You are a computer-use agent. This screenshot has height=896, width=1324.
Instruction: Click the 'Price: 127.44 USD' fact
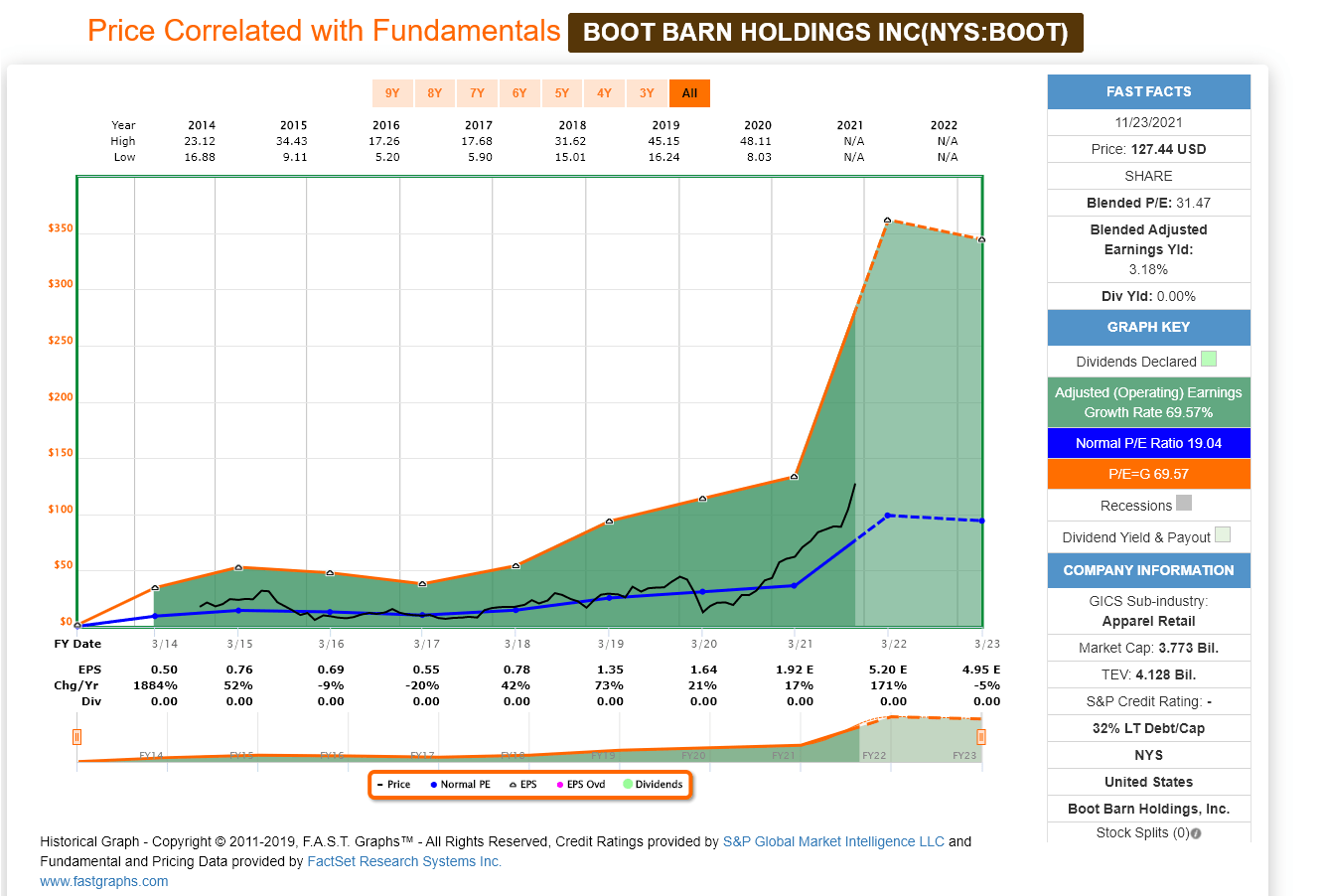[1148, 149]
